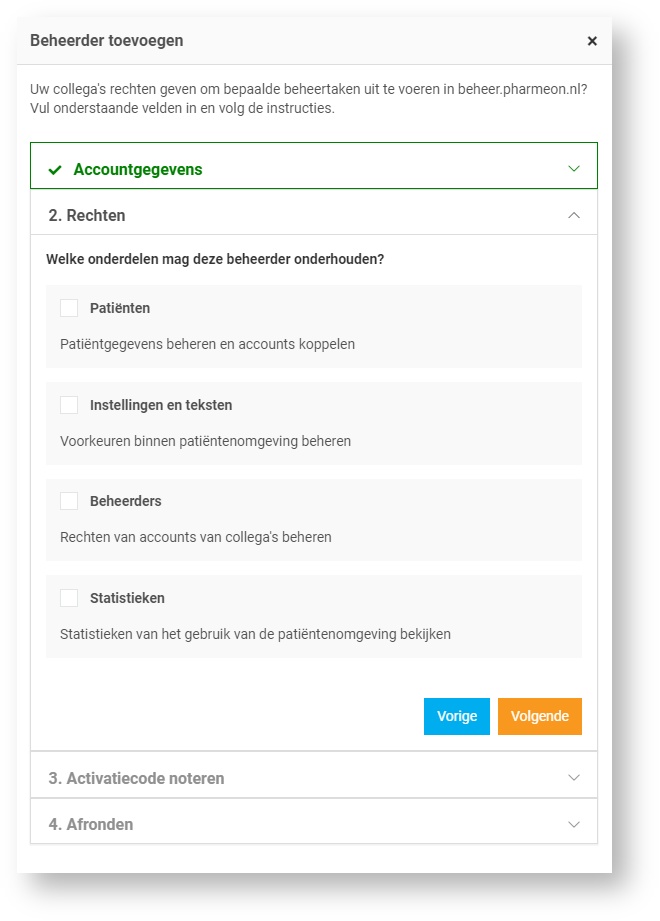This screenshot has width=660, height=921.
Task: Click the green checkmark next to Accountgegevens
Action: point(55,170)
